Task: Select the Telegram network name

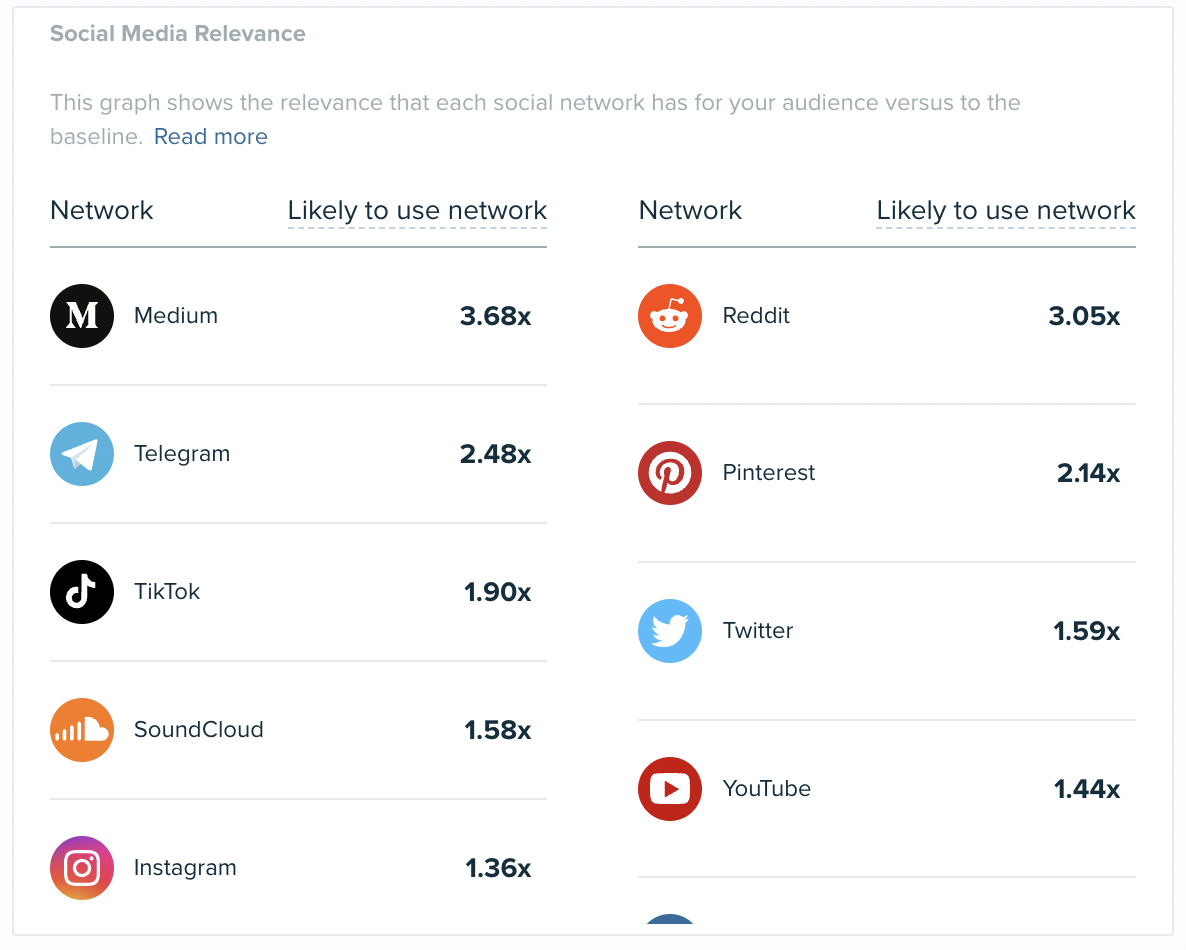Action: click(182, 454)
